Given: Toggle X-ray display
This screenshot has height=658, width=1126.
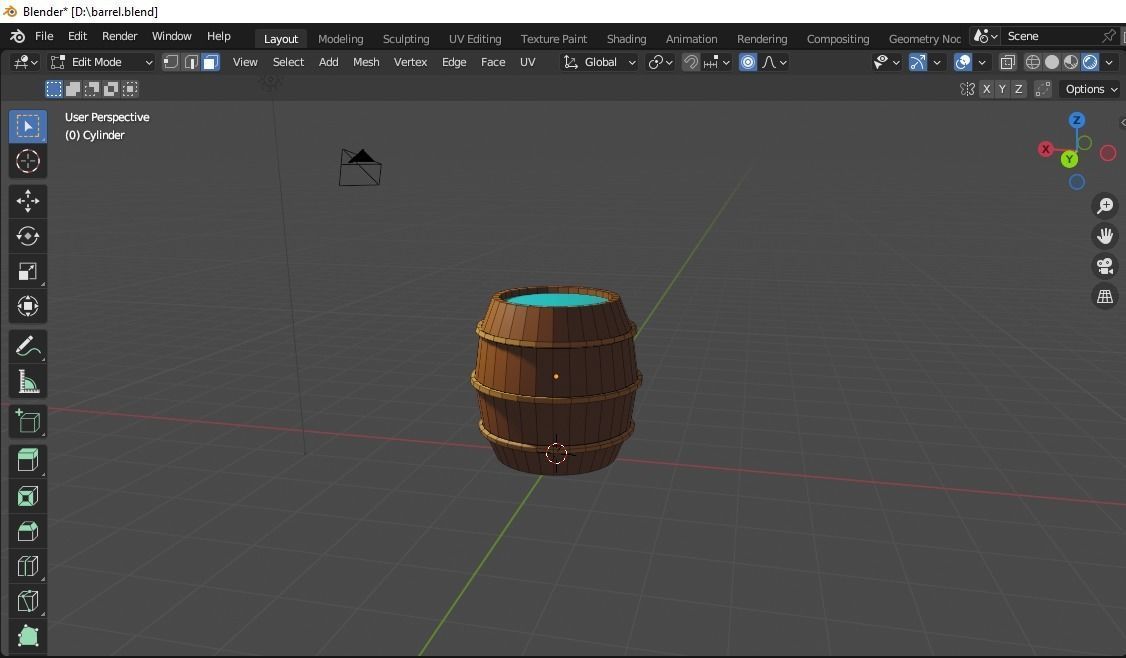Looking at the screenshot, I should 1008,62.
